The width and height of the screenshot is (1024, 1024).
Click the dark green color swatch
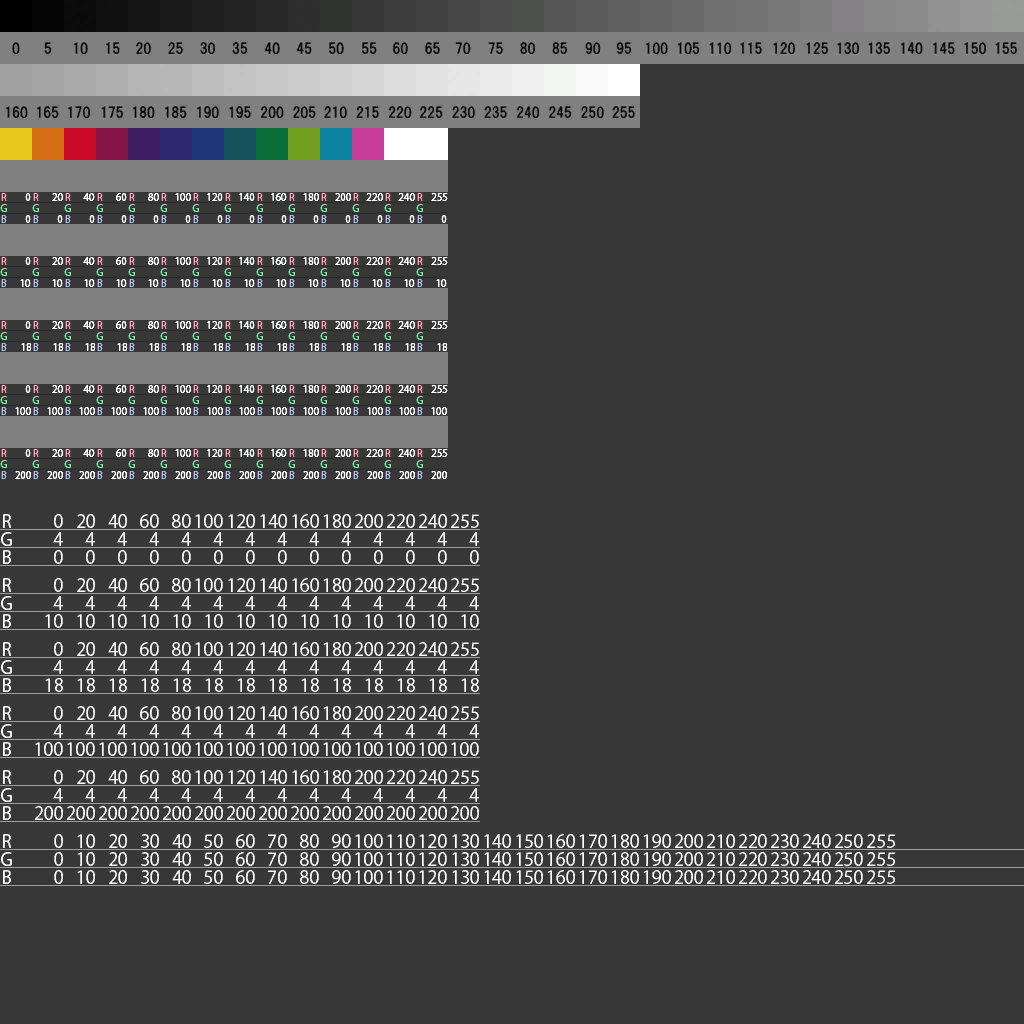(272, 144)
